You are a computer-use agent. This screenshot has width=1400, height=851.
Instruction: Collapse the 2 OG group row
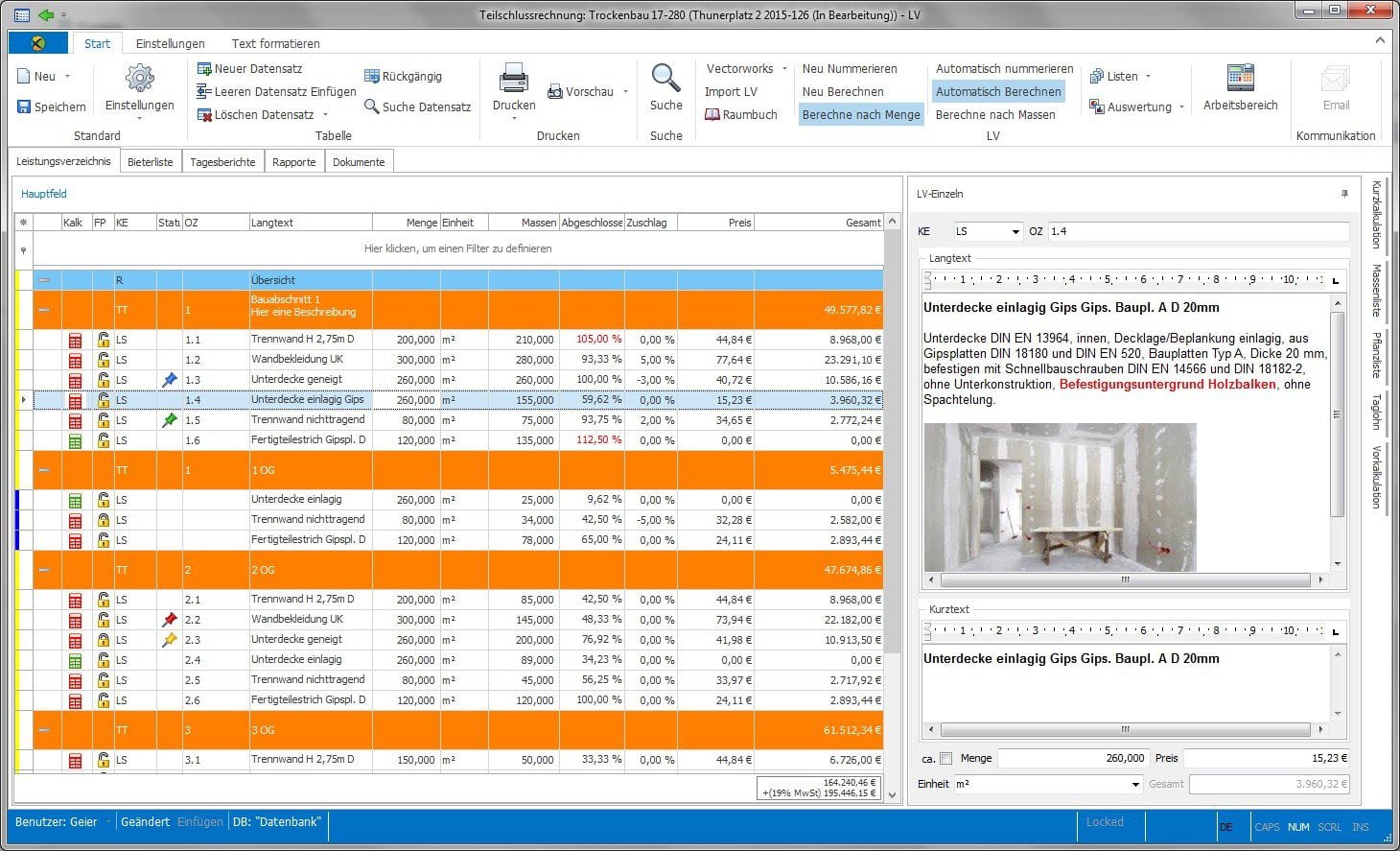click(44, 570)
